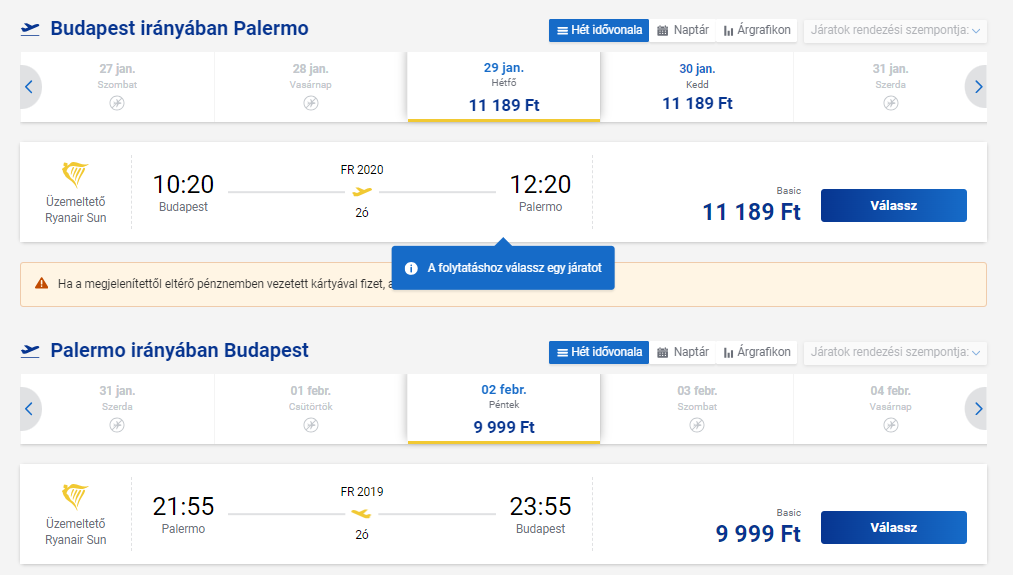Viewport: 1013px width, 575px height.
Task: Choose the 11 189 Ft flight with Válassz
Action: pyautogui.click(x=893, y=205)
